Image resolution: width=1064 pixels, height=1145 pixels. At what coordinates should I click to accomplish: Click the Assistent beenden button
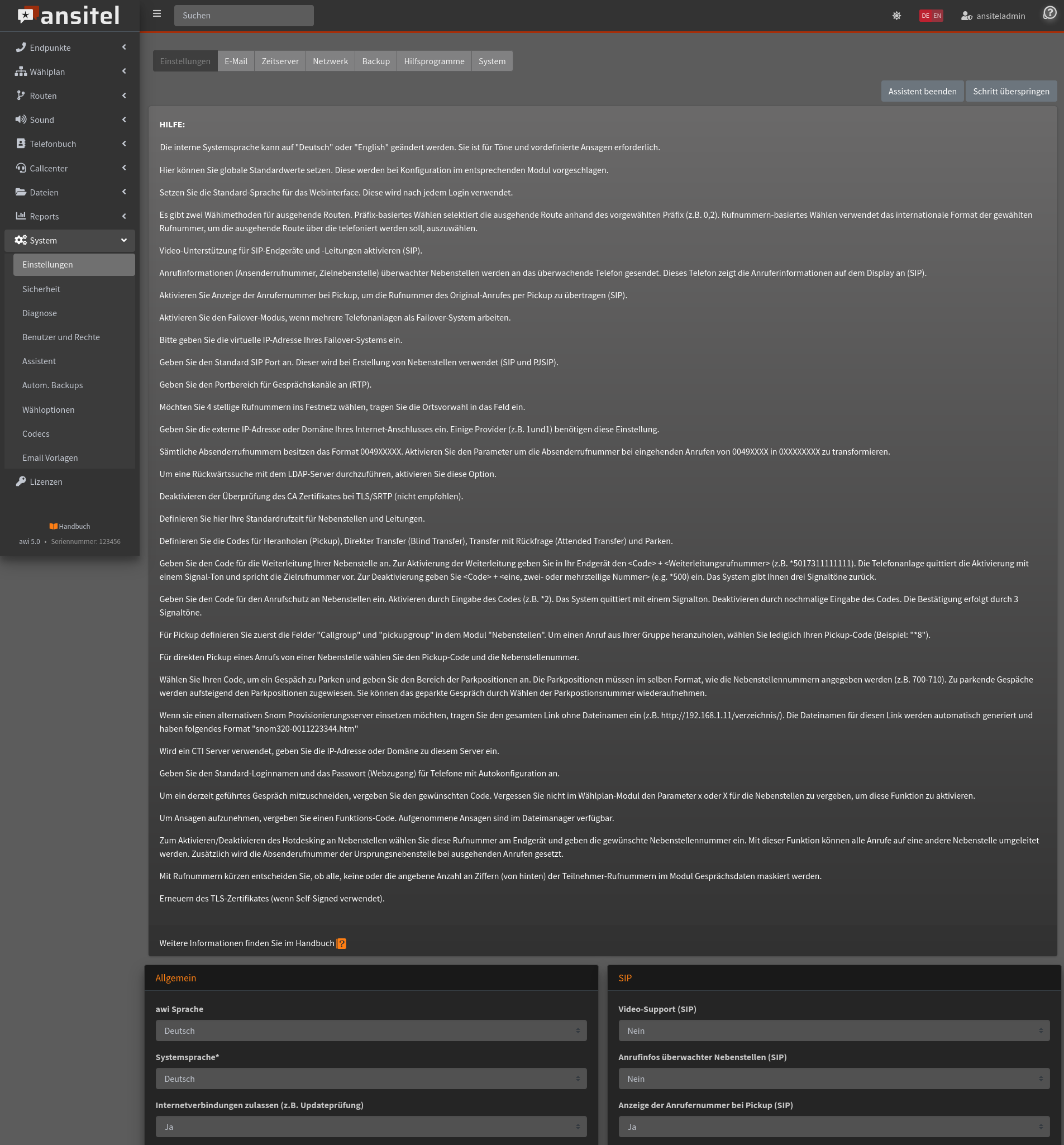922,92
